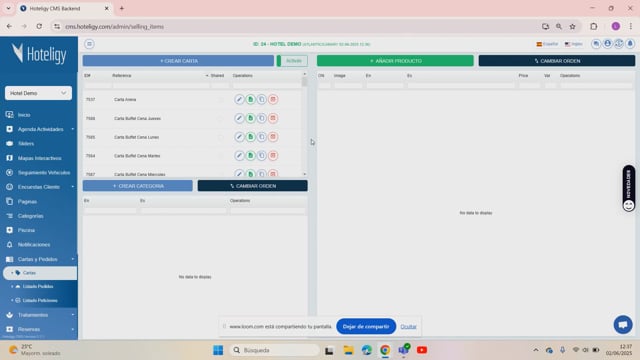Viewport: 640px width, 360px height.
Task: Toggle the sidebar with the hamburger menu icon
Action: 89,44
